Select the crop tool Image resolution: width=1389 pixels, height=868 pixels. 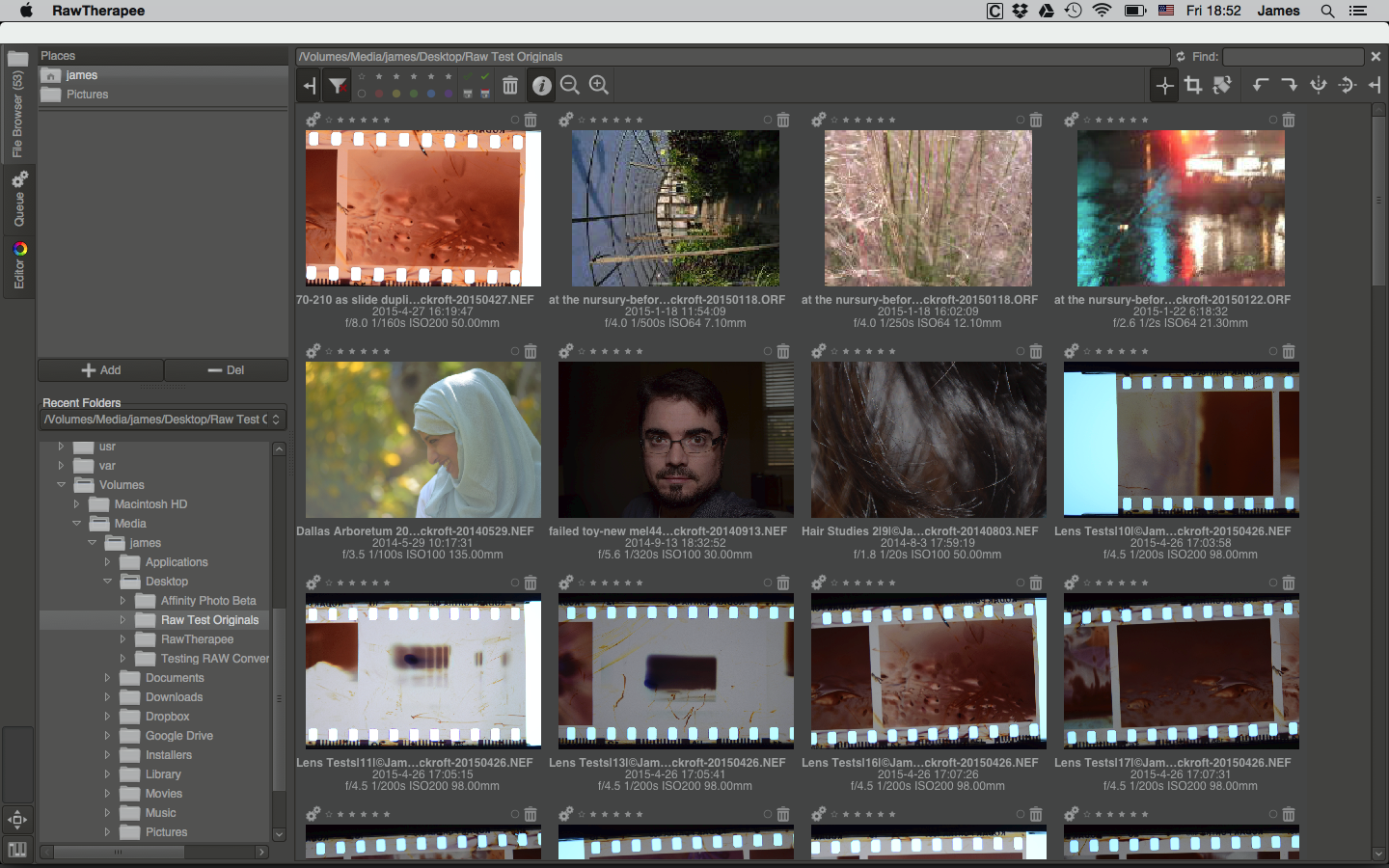point(1193,85)
